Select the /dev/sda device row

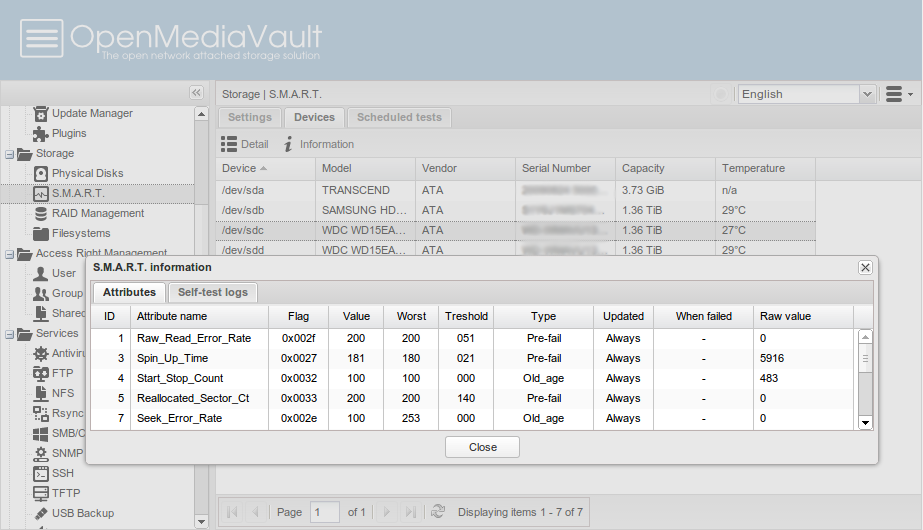pos(516,190)
